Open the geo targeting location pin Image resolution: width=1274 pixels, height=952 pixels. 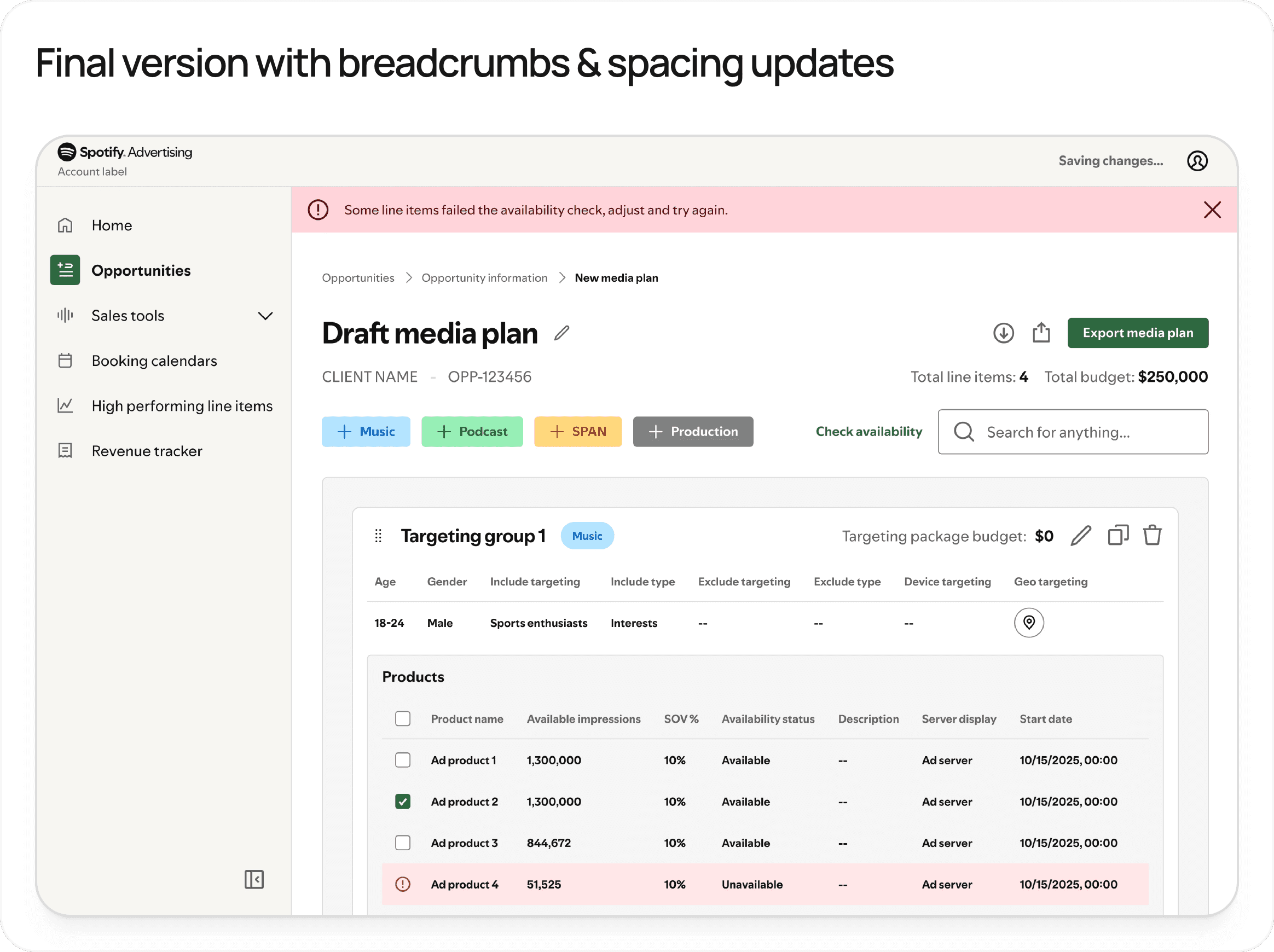pyautogui.click(x=1029, y=623)
